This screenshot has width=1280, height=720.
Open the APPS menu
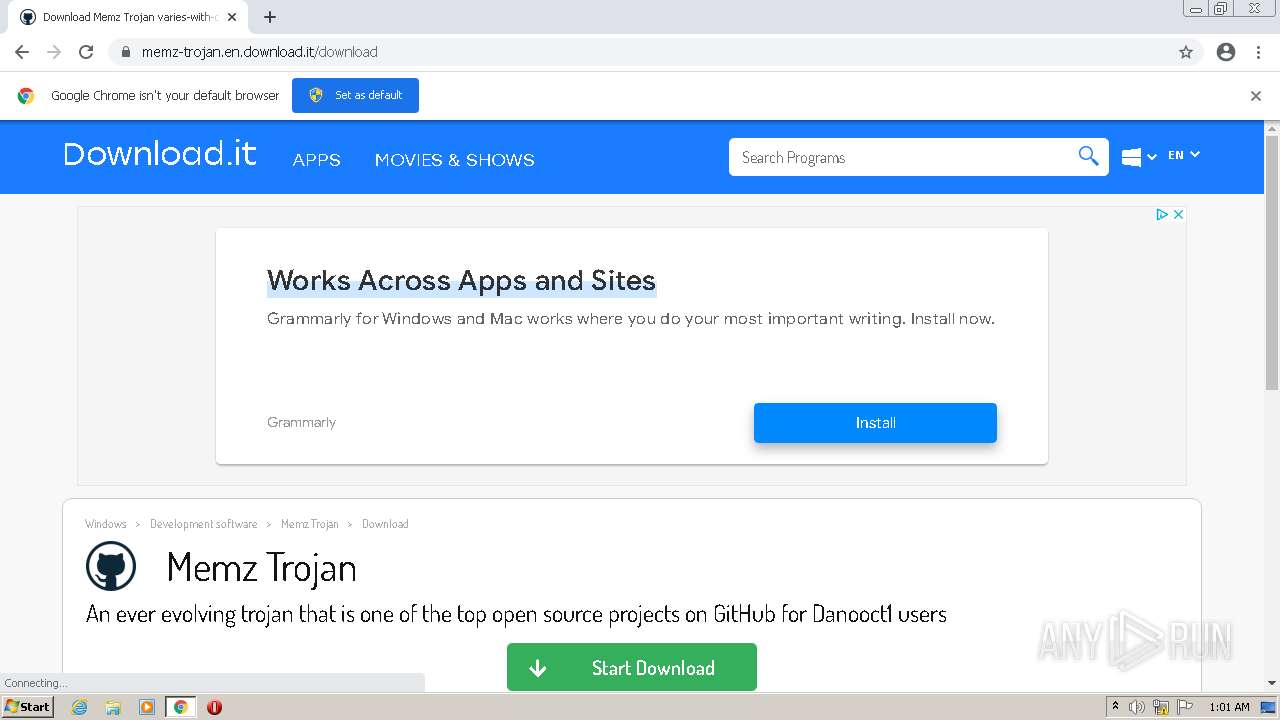coord(316,160)
